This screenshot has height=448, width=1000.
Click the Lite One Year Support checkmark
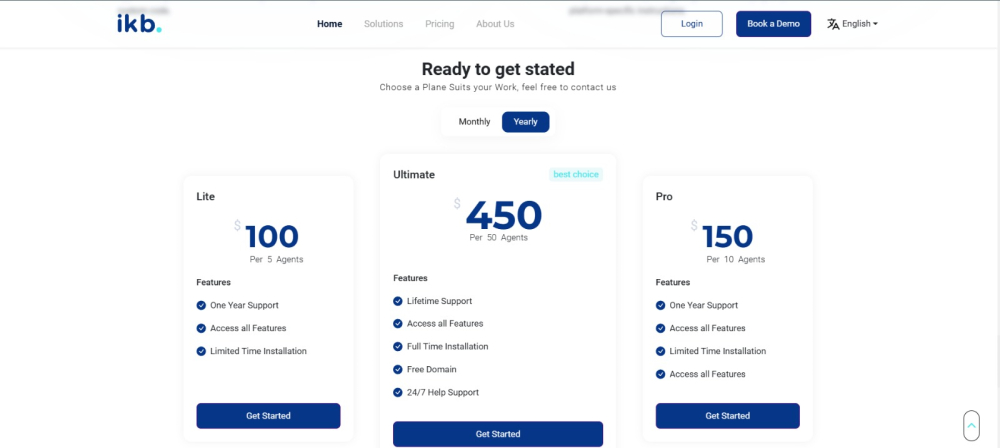click(201, 305)
